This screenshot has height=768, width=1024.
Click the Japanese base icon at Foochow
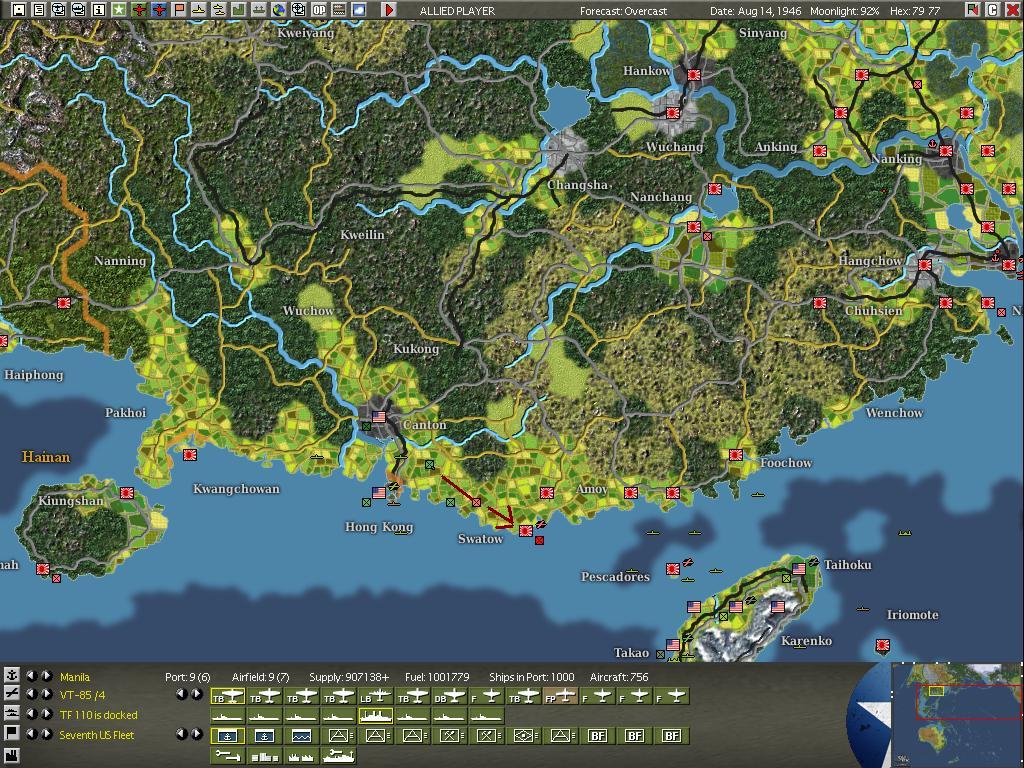pyautogui.click(x=735, y=455)
